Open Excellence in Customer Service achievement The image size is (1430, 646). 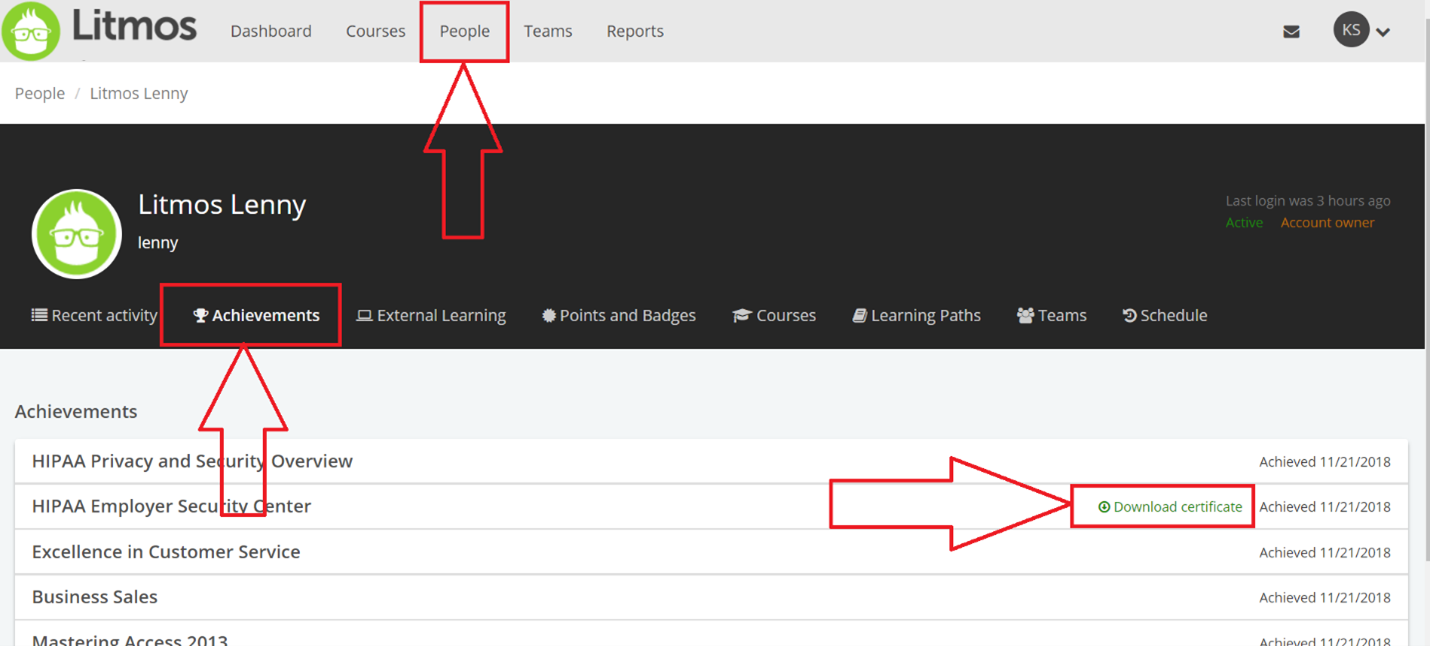711,552
